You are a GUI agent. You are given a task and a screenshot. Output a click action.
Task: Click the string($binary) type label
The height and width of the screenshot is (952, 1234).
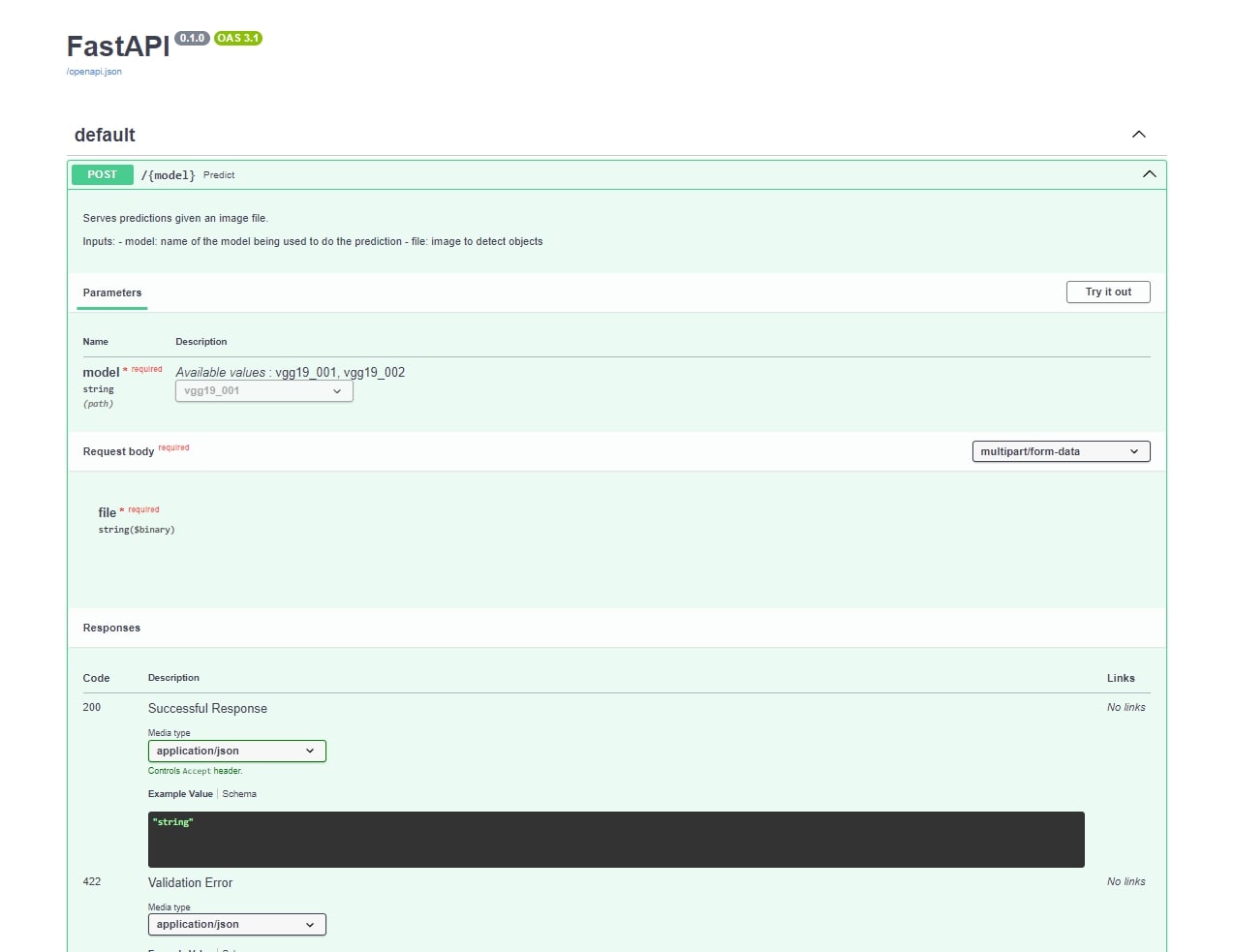point(137,531)
